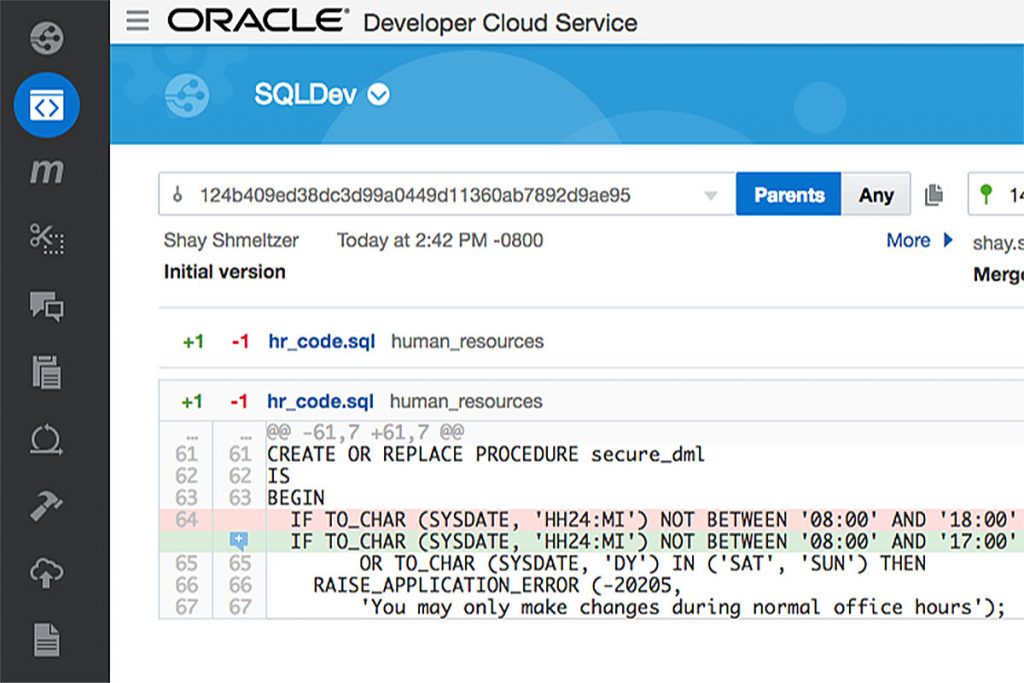
Task: Add a comment on the changed line
Action: tap(240, 540)
